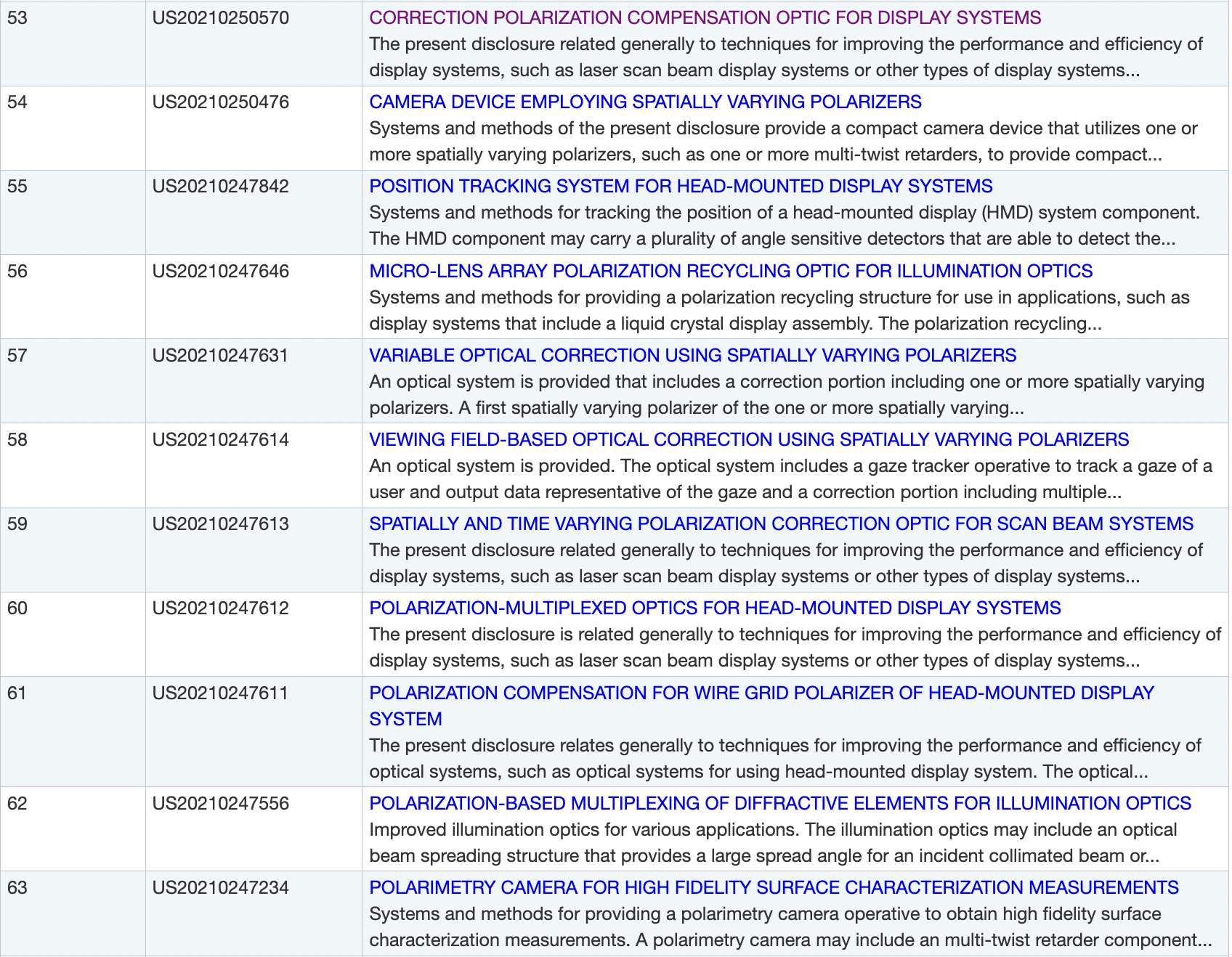The image size is (1232, 957).
Task: Click abstract about gaze tracker optical system
Action: click(x=791, y=478)
